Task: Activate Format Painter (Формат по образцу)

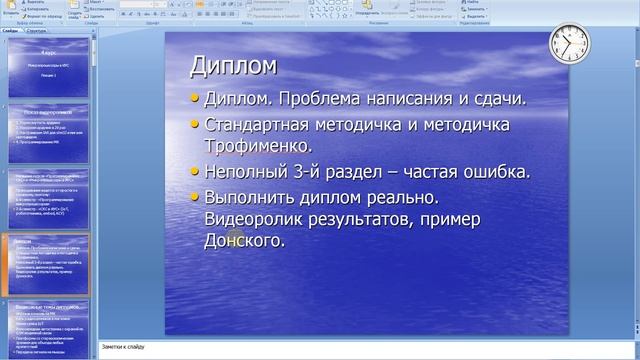Action: 42,16
